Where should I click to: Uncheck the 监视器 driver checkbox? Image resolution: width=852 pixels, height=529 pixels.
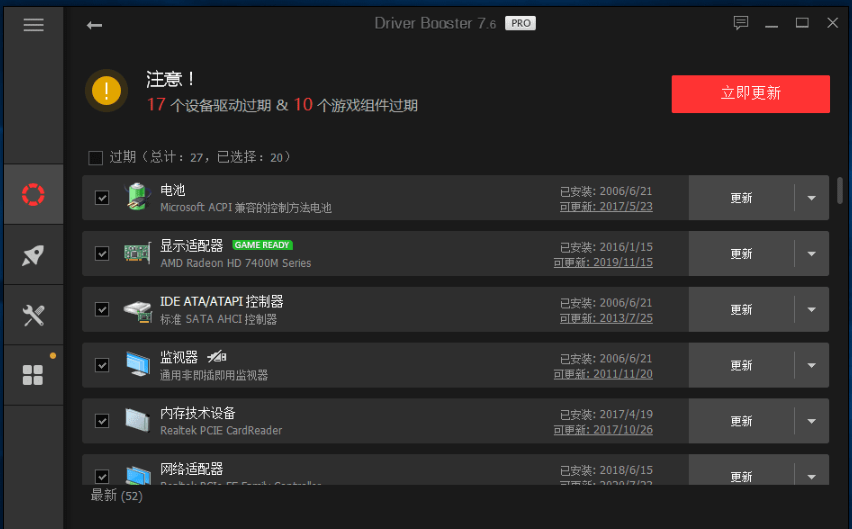[x=102, y=365]
